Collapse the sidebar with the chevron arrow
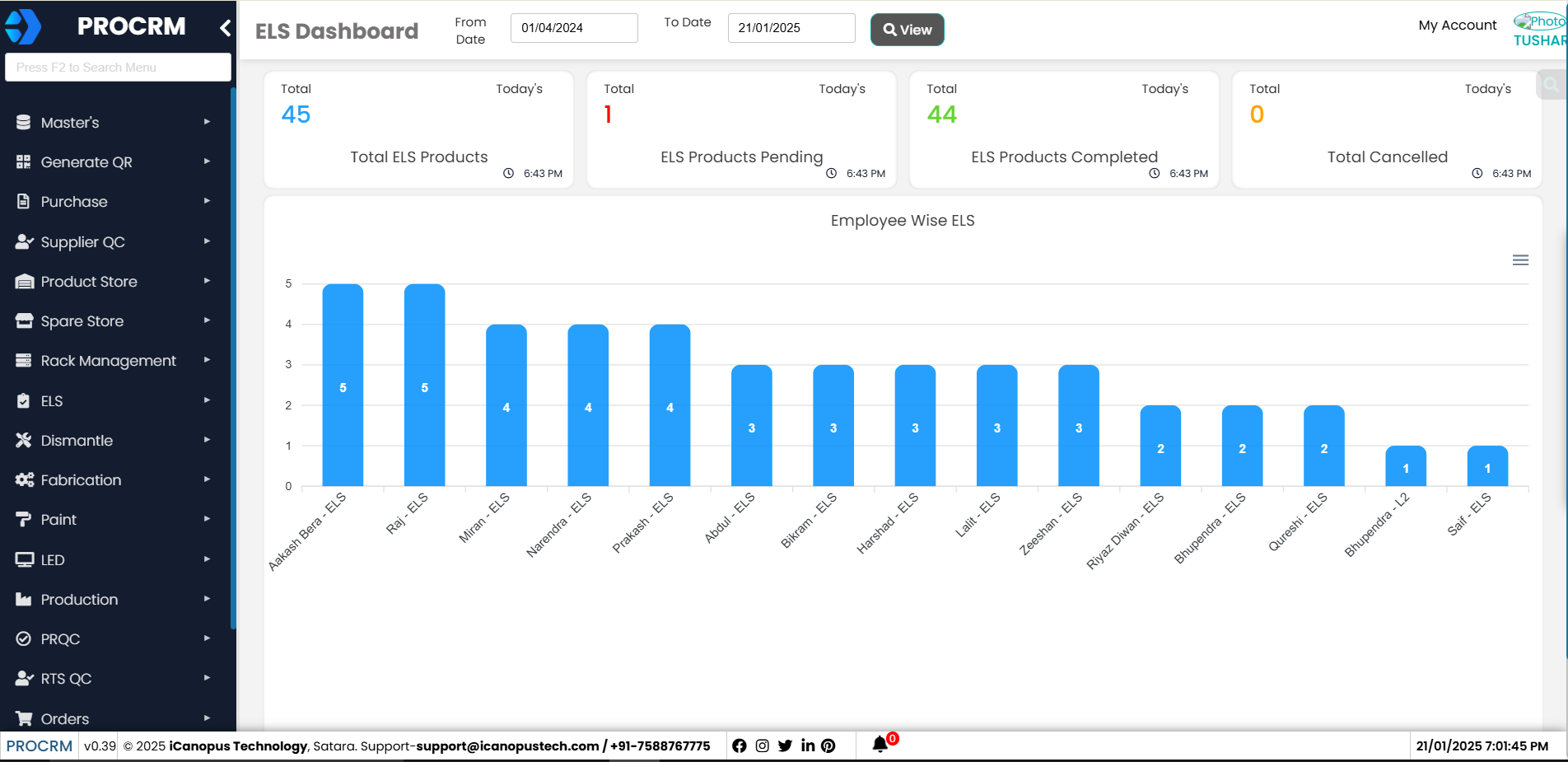The width and height of the screenshot is (1568, 762). click(x=225, y=29)
